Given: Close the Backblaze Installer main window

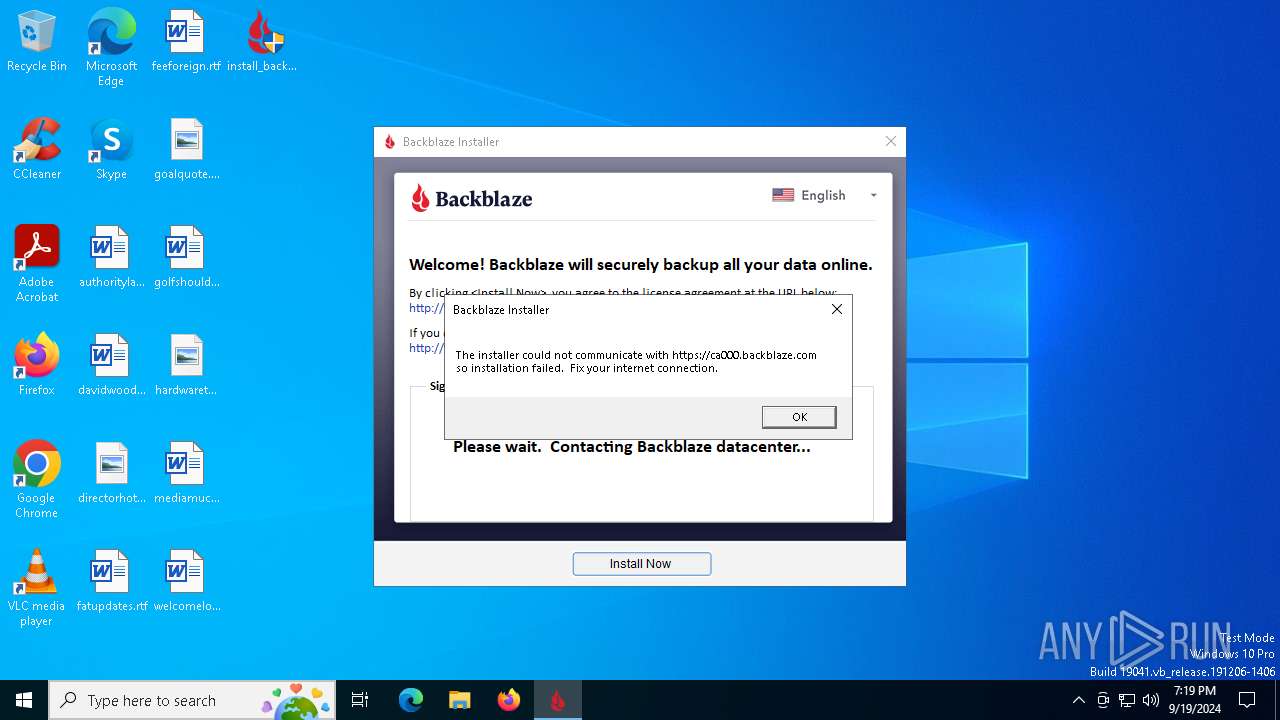Looking at the screenshot, I should (891, 141).
